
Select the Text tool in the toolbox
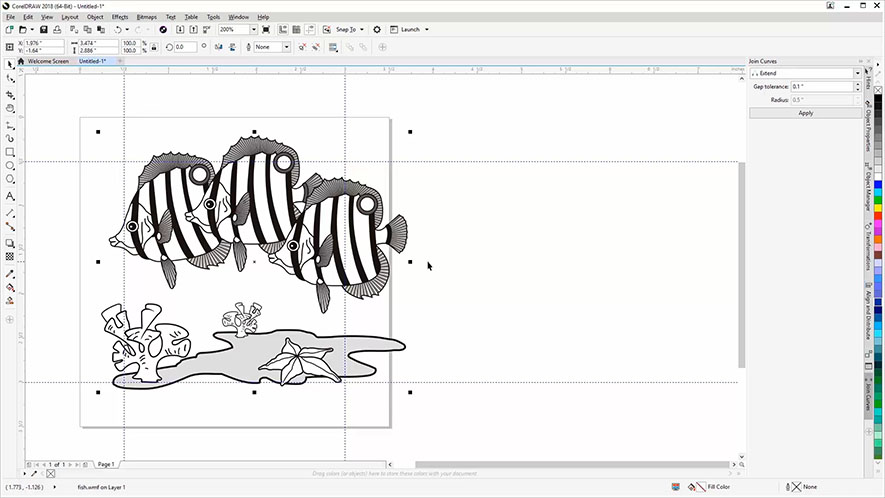click(x=10, y=196)
